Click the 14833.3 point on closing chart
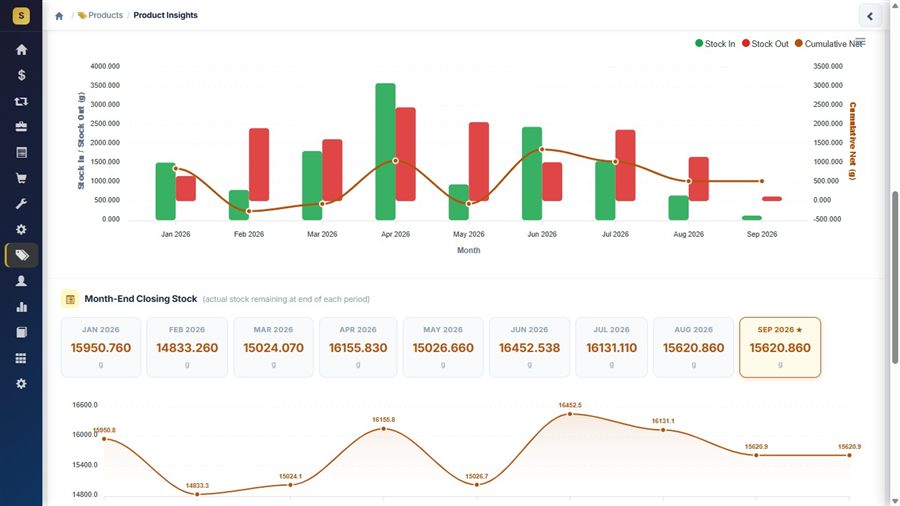Viewport: 900px width, 506px height. pos(197,494)
